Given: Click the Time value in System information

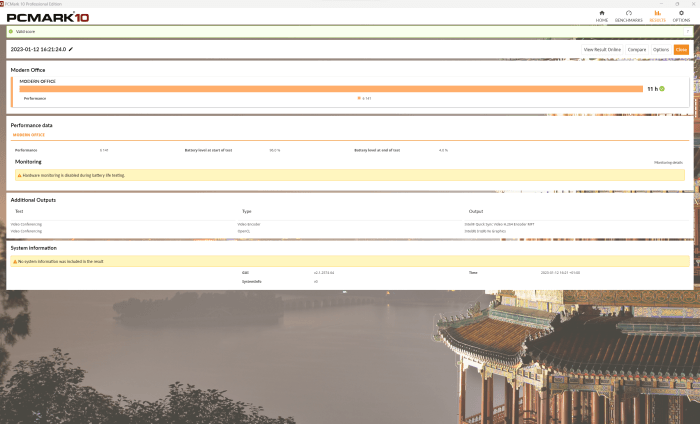Looking at the screenshot, I should (x=560, y=273).
